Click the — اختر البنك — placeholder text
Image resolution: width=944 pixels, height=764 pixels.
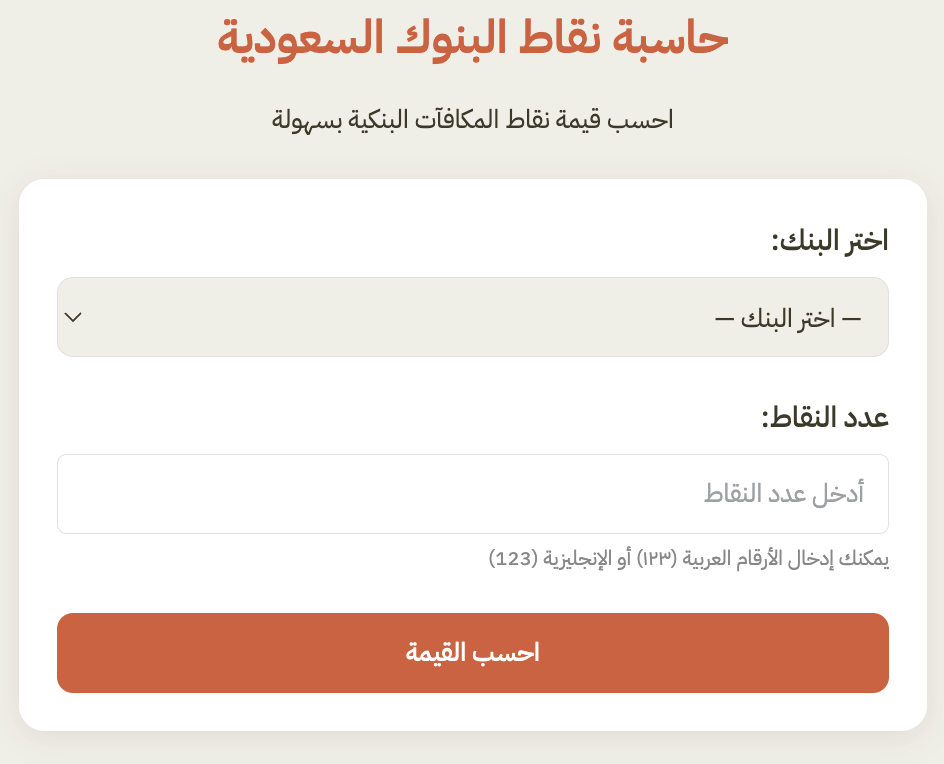[x=787, y=319]
